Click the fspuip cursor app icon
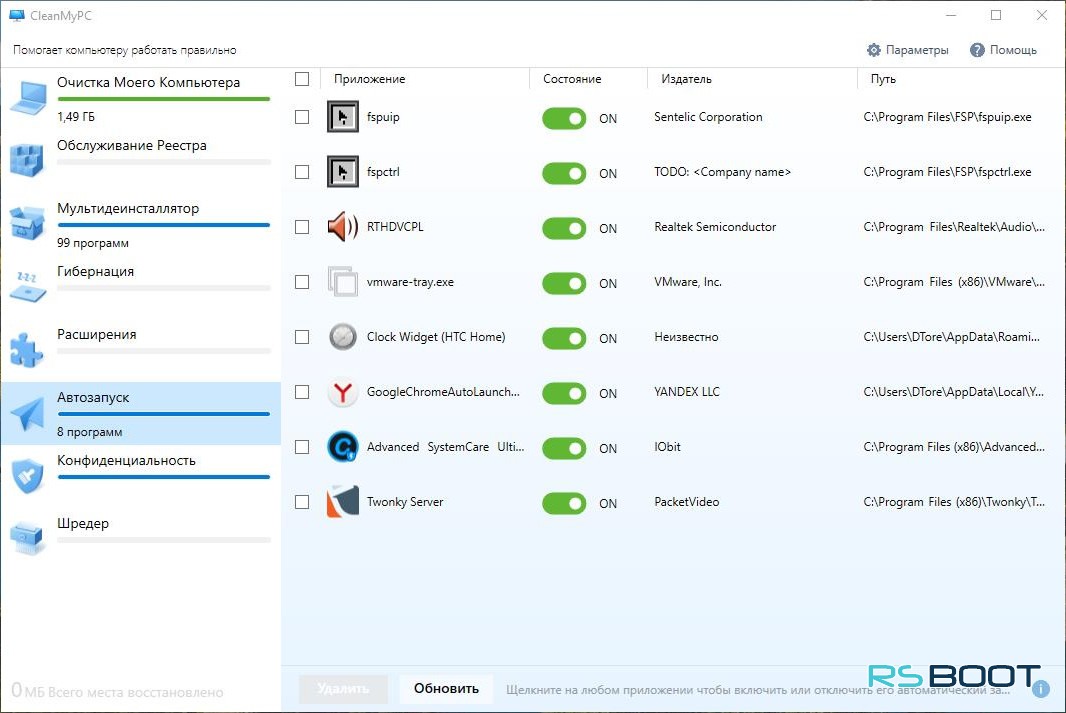 click(x=343, y=117)
